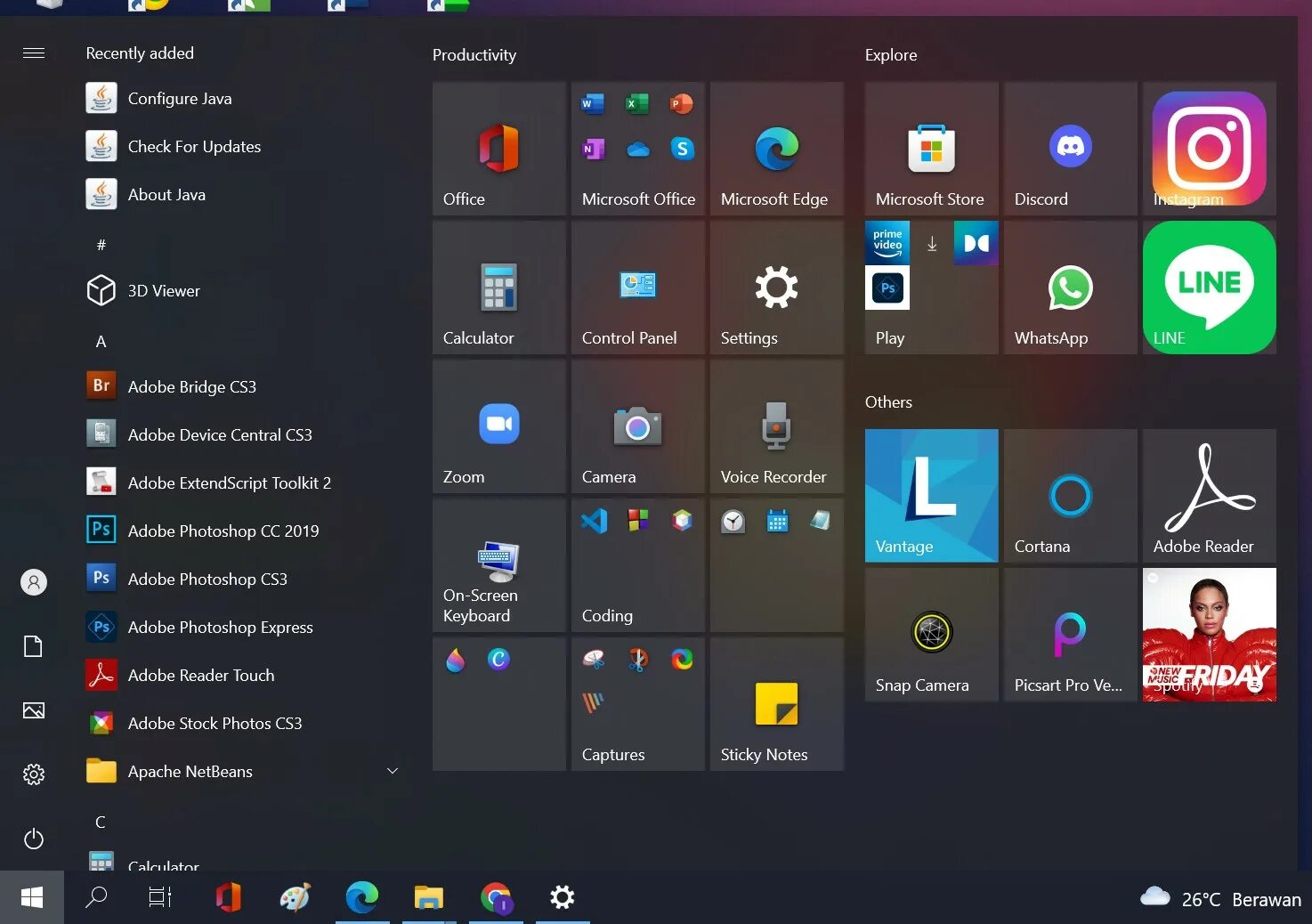1312x924 pixels.
Task: Open taskbar Search
Action: [x=96, y=897]
